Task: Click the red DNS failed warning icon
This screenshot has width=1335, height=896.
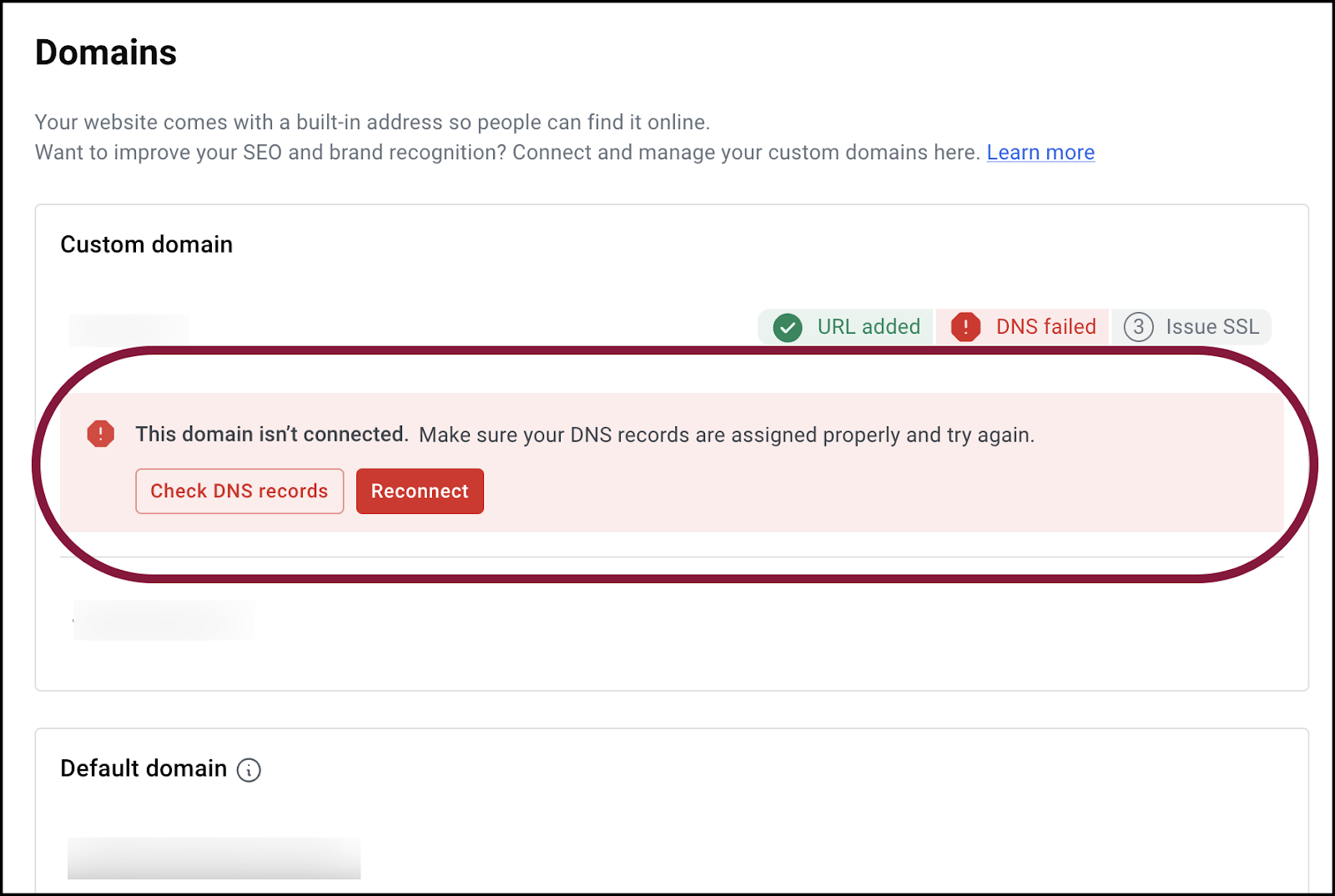Action: point(966,327)
